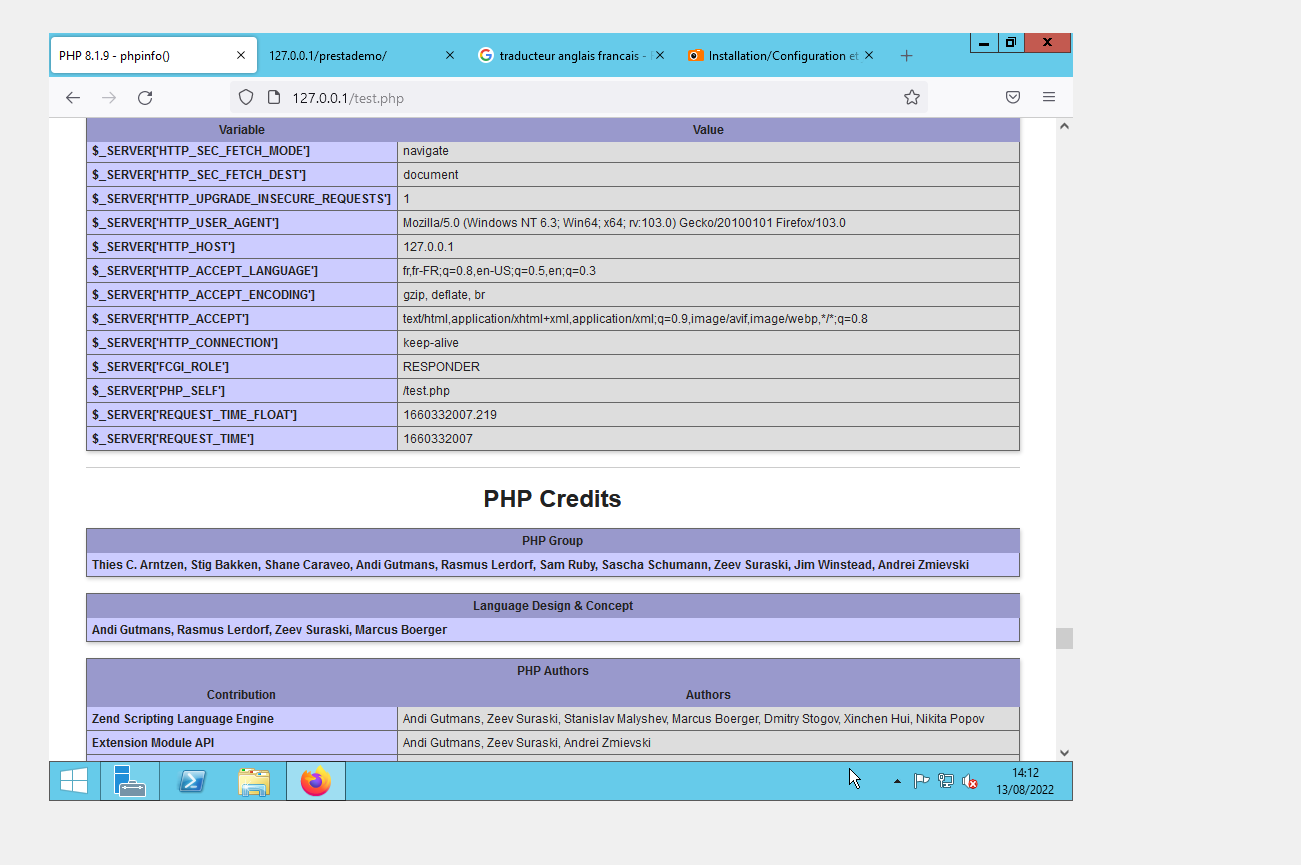Open the shield tracking protection icon
1301x865 pixels.
click(246, 97)
